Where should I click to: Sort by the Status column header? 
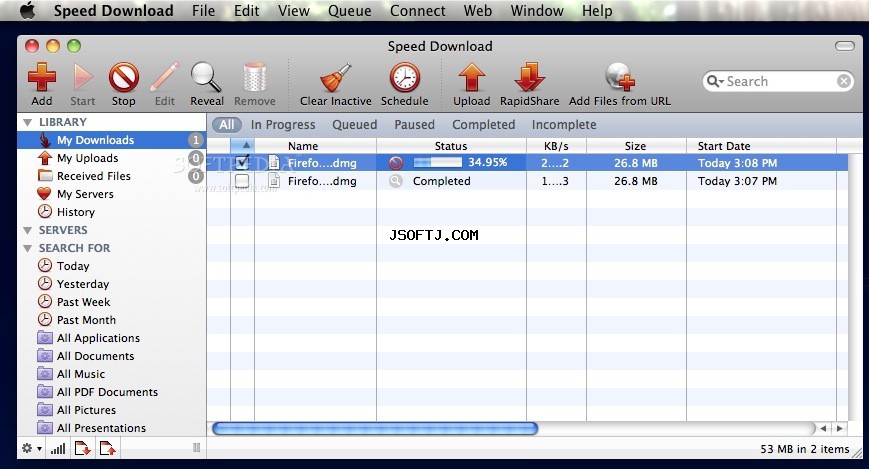[451, 146]
